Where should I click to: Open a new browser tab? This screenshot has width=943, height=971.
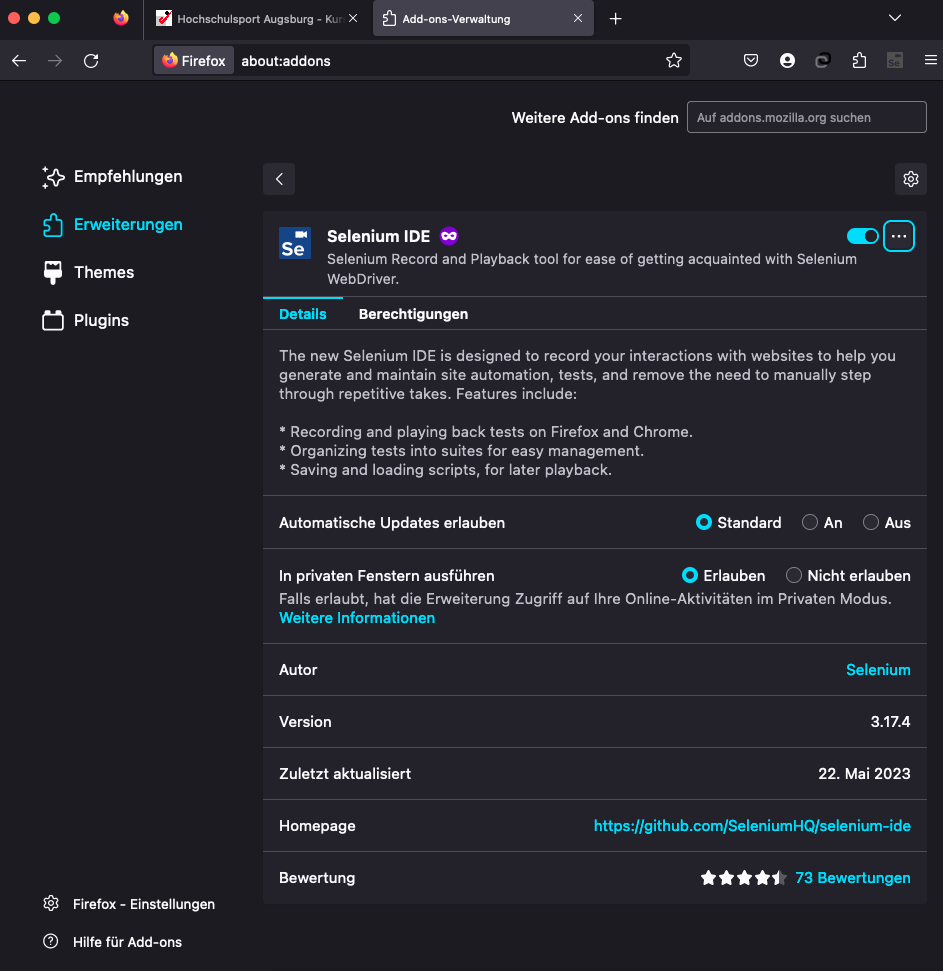[x=615, y=19]
